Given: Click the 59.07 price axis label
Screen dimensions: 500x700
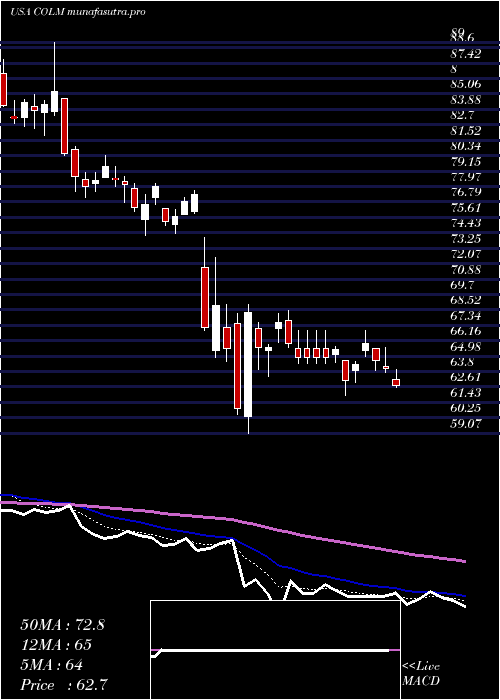Looking at the screenshot, I should 466,423.
